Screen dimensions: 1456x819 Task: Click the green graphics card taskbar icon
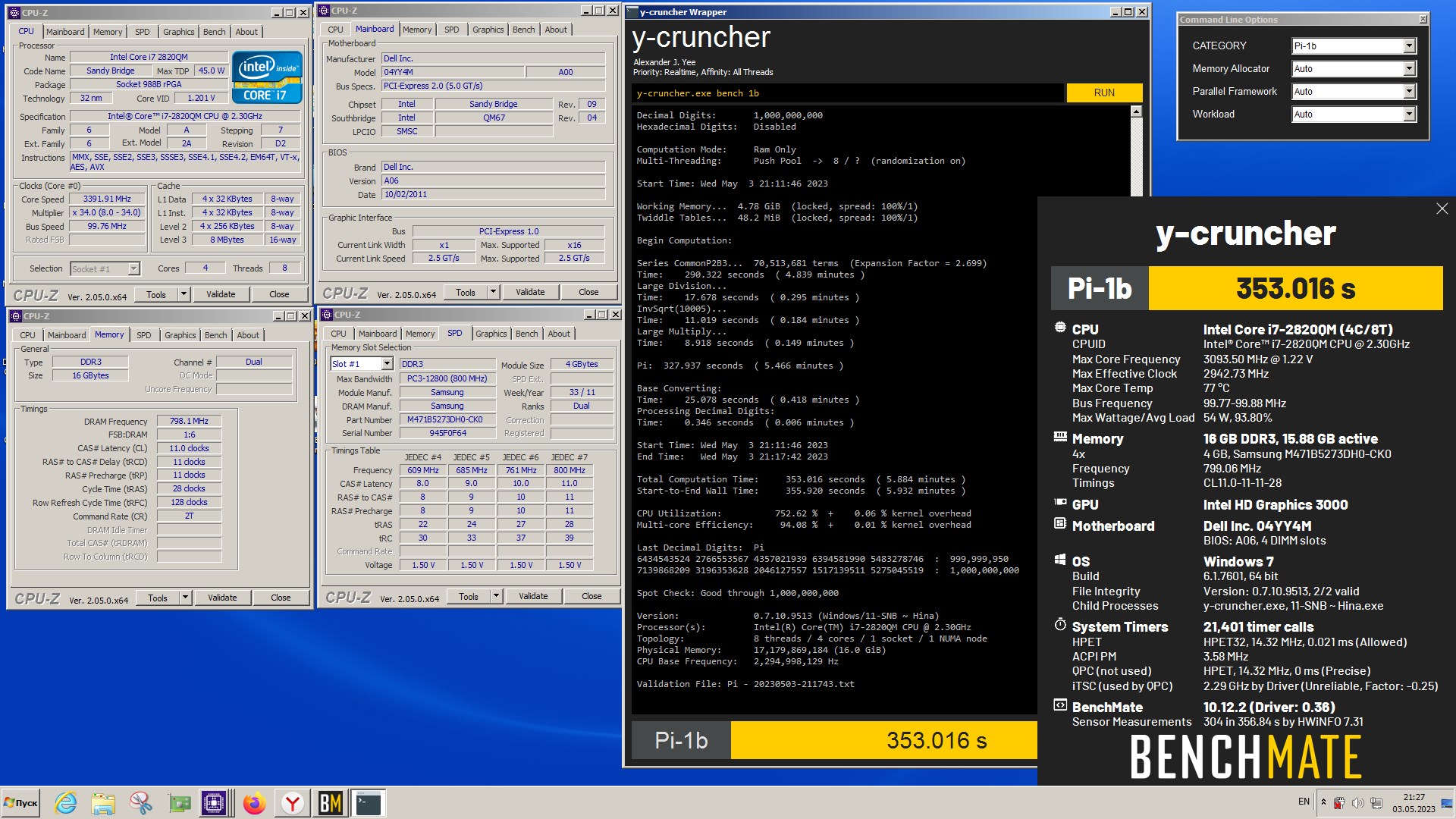coord(180,802)
